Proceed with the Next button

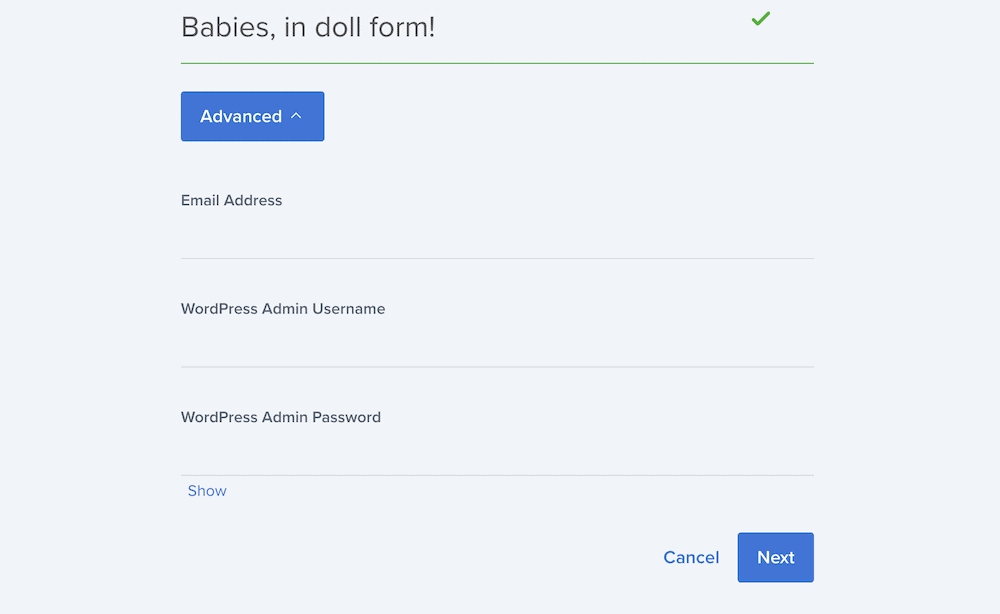click(x=776, y=557)
